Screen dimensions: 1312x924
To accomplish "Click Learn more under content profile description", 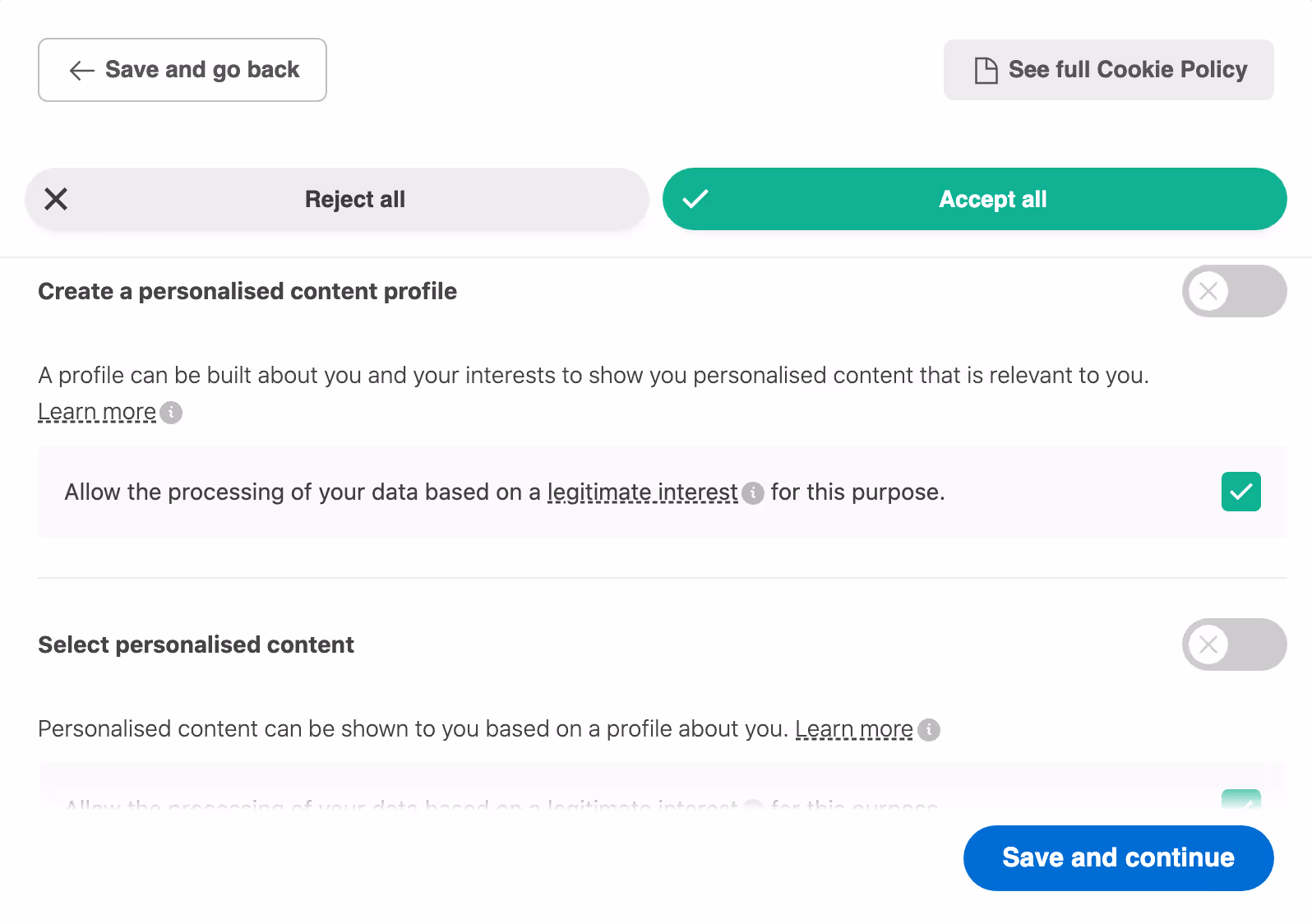I will [x=96, y=411].
